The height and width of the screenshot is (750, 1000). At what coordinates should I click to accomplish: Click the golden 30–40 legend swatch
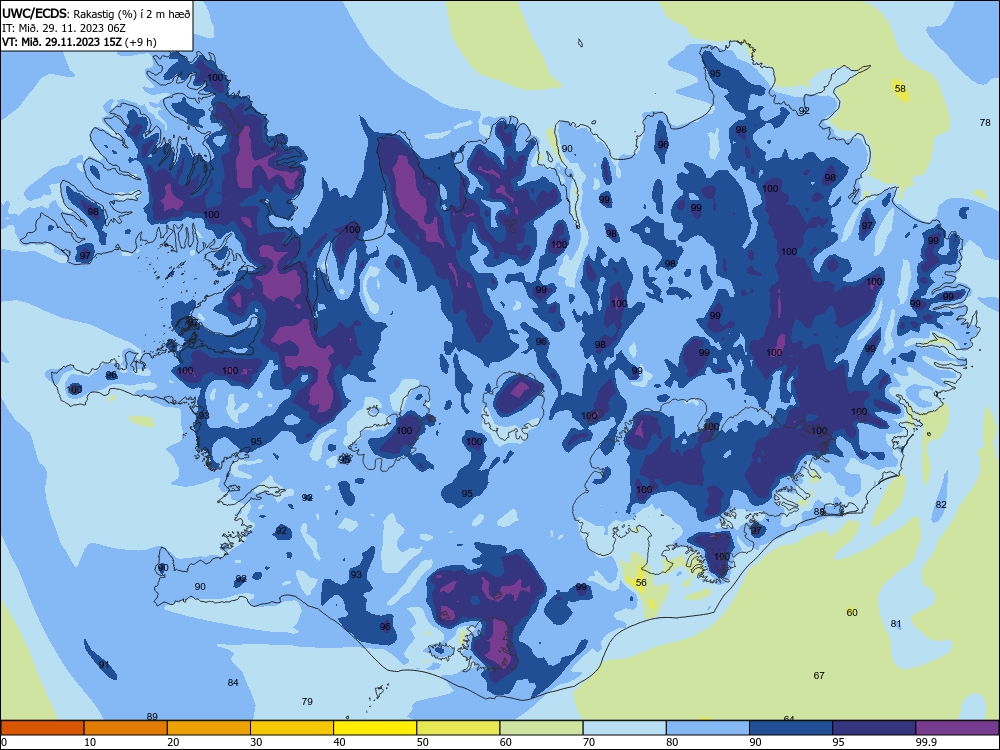(292, 728)
